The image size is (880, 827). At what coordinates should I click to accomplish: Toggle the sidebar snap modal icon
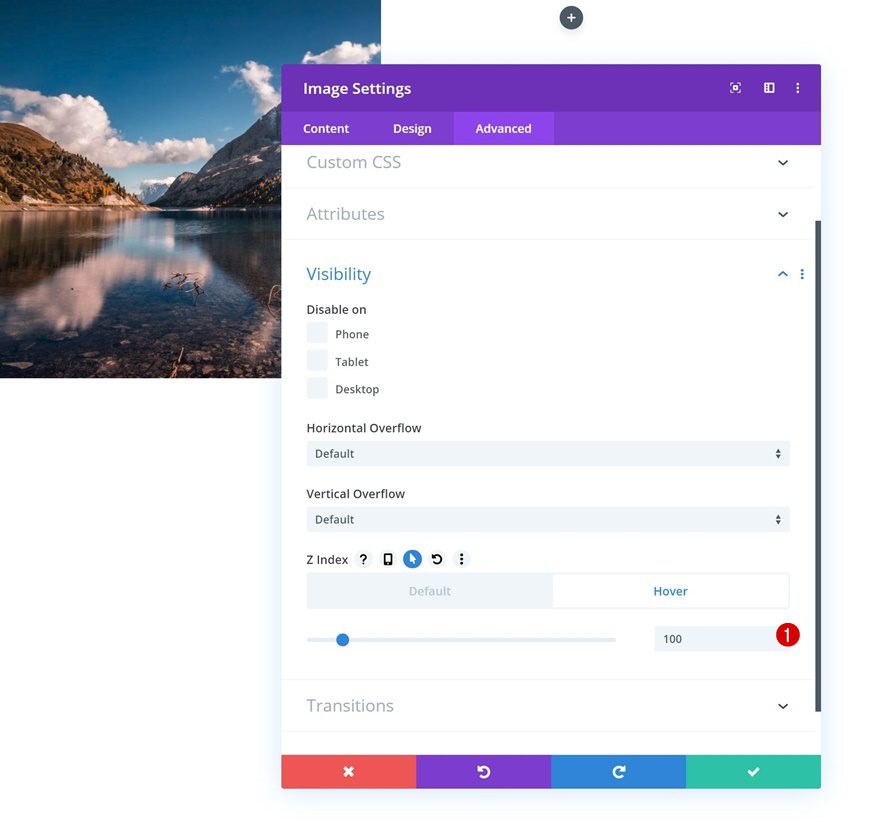pyautogui.click(x=769, y=88)
